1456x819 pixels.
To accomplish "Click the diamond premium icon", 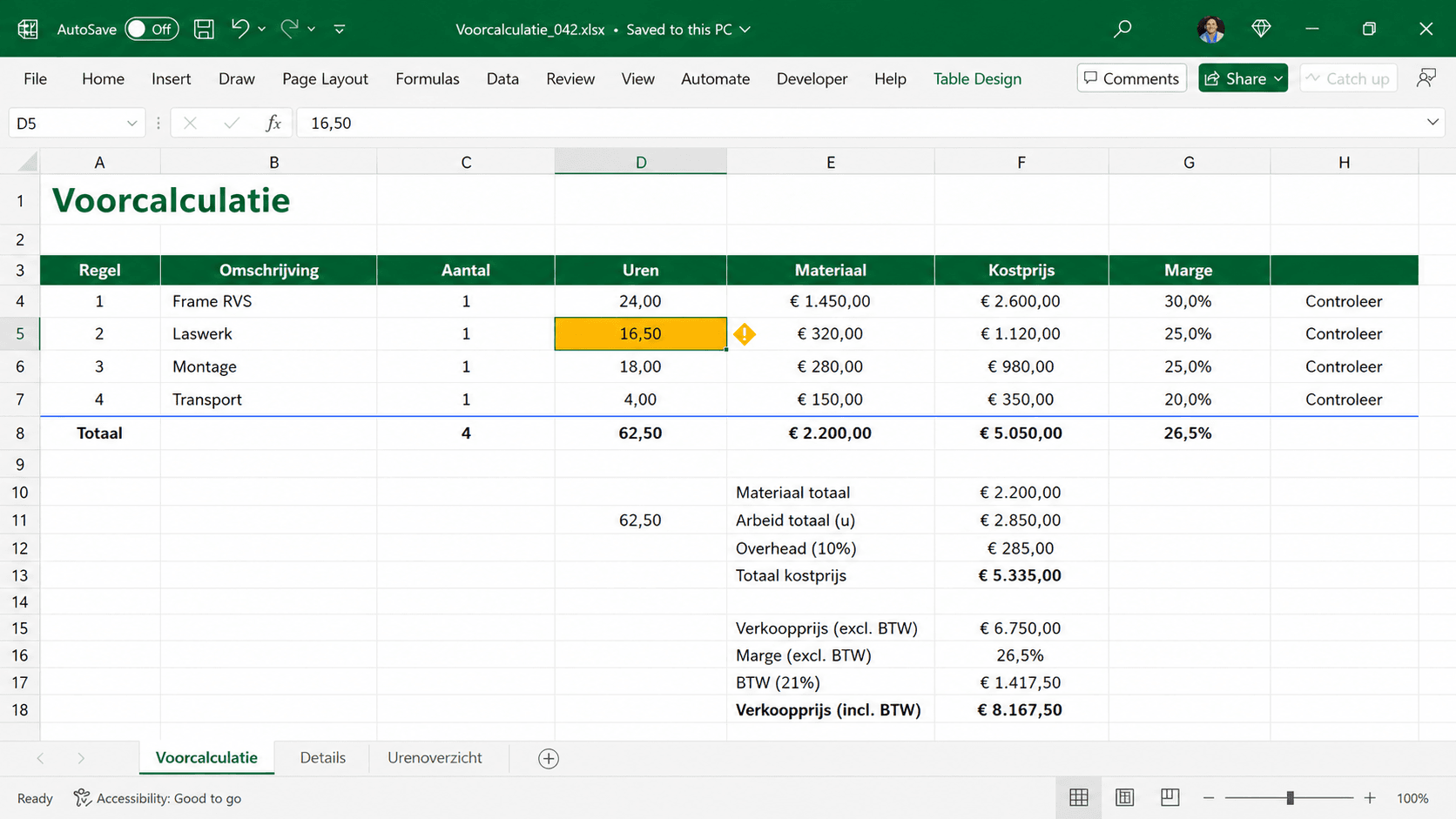I will [x=1261, y=29].
